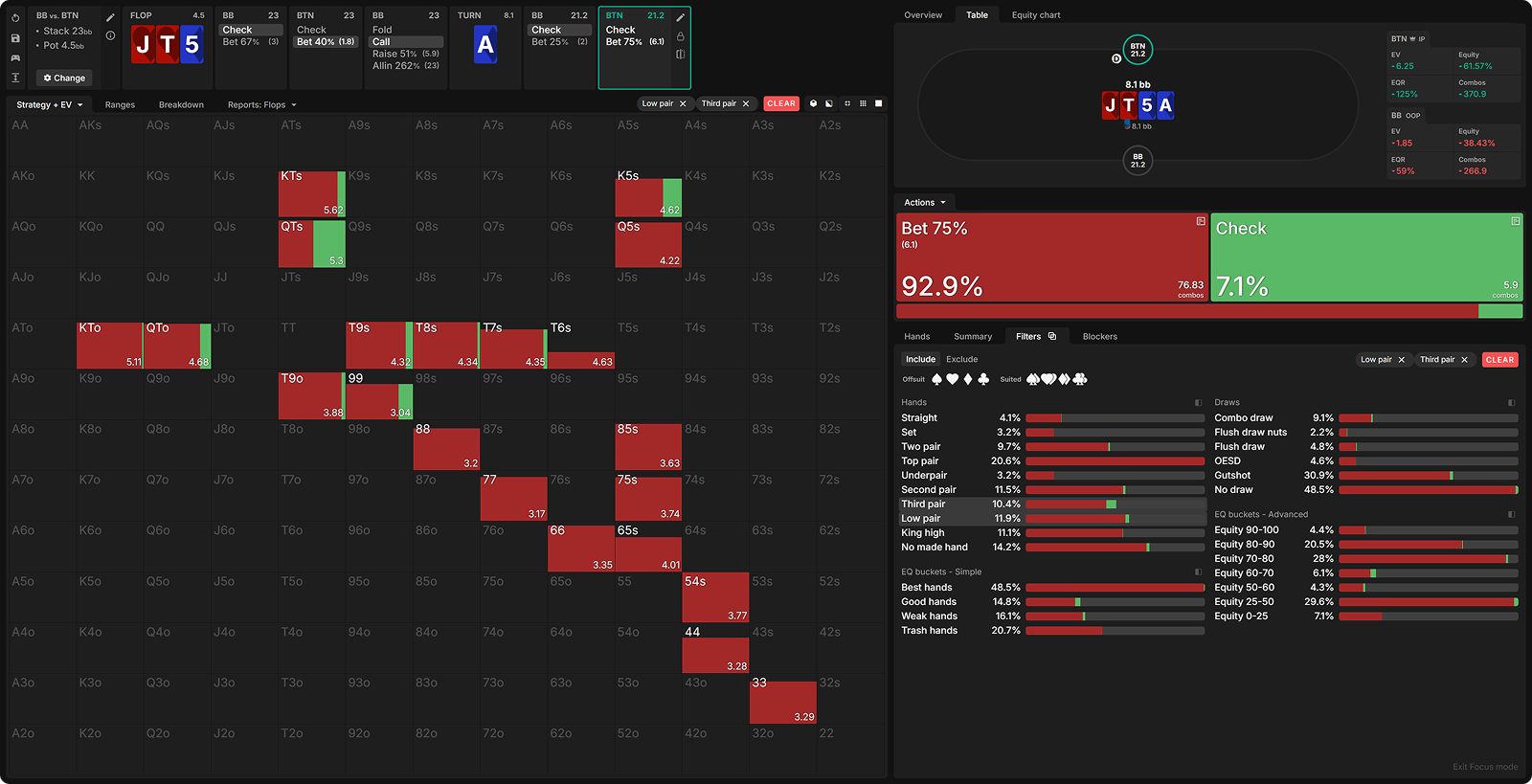Image resolution: width=1532 pixels, height=784 pixels.
Task: Select the offsuit hearts suit filter
Action: (x=952, y=379)
